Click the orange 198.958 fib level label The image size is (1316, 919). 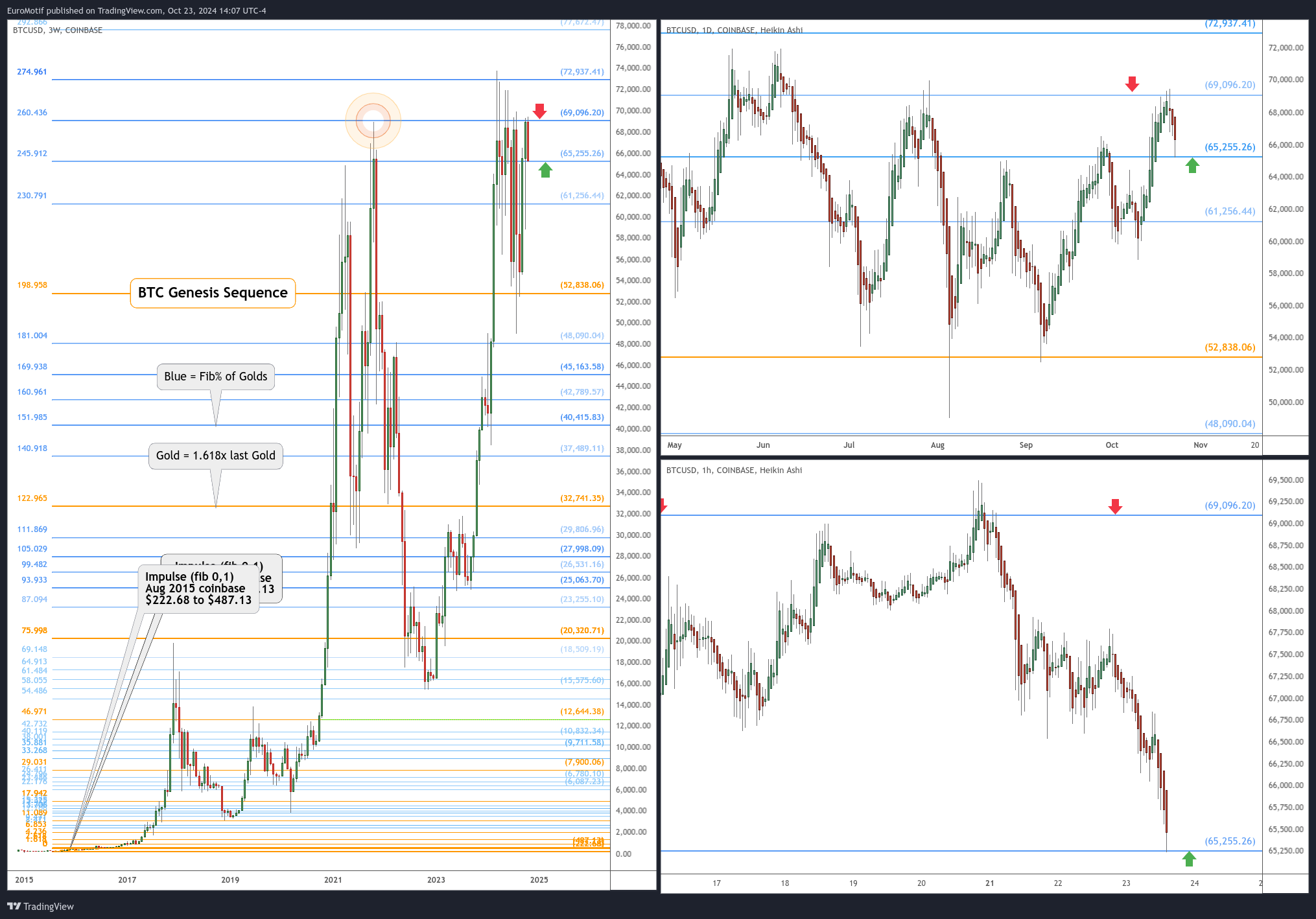pyautogui.click(x=32, y=285)
